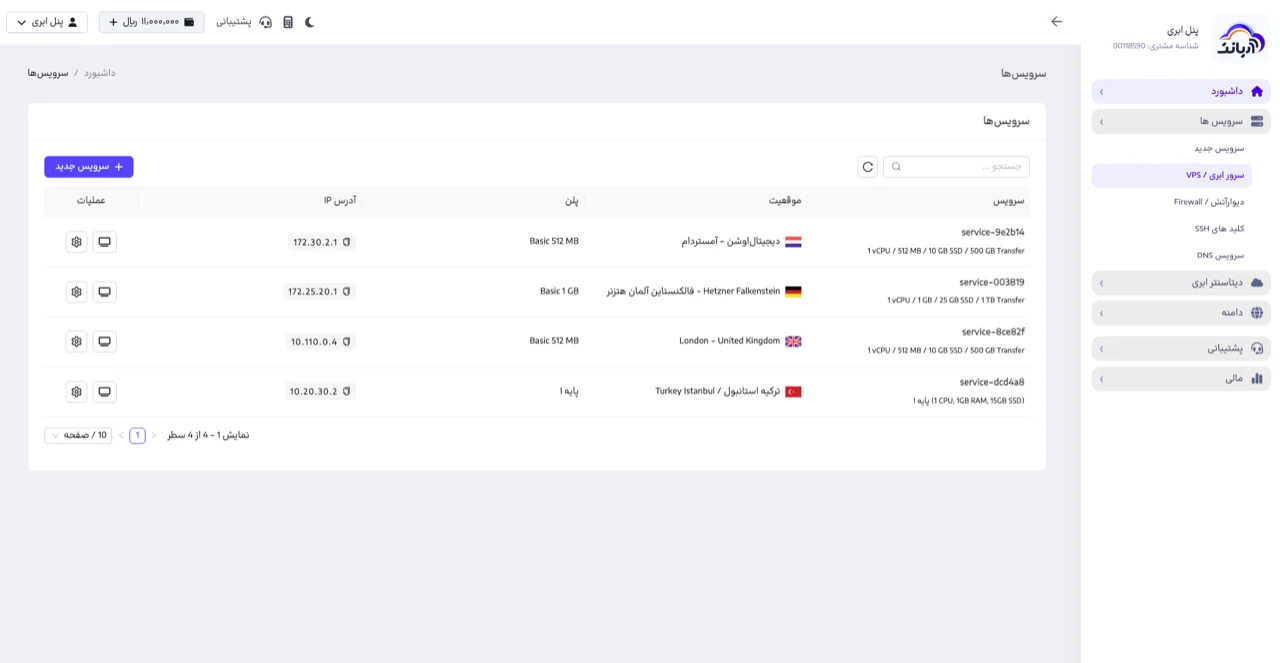The image size is (1280, 663).
Task: Click the blue سرویس جدید button
Action: (89, 167)
